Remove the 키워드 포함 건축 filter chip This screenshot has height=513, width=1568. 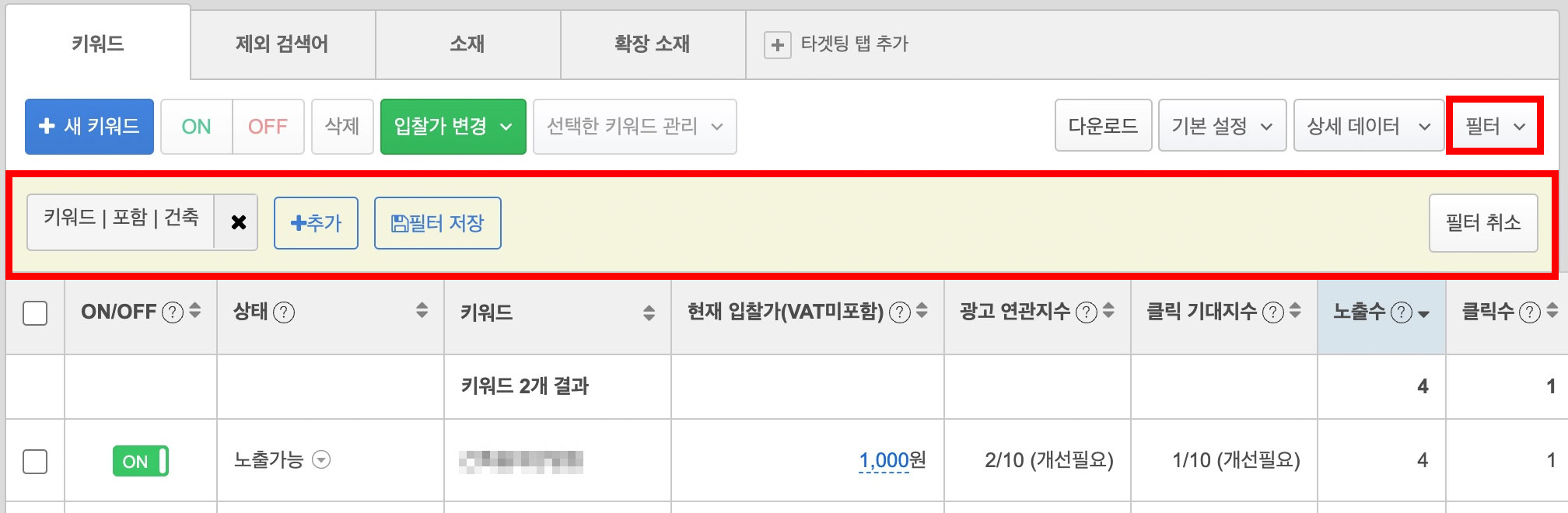coord(238,222)
